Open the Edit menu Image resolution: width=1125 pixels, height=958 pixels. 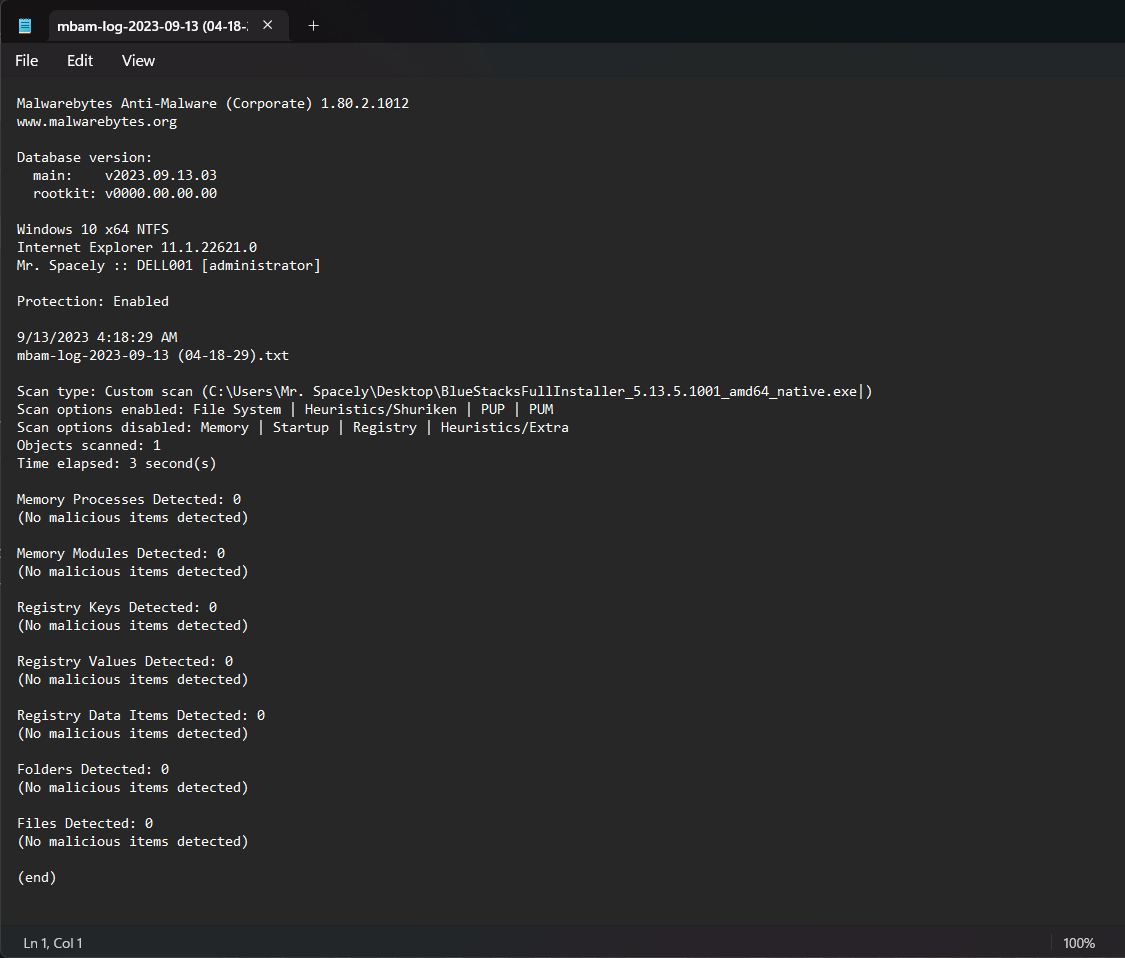pos(80,61)
